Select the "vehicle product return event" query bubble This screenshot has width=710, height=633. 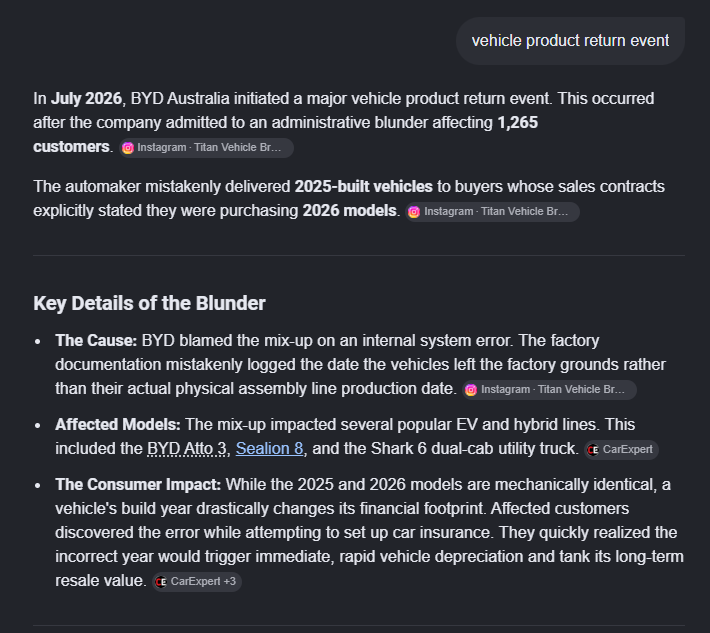click(570, 41)
